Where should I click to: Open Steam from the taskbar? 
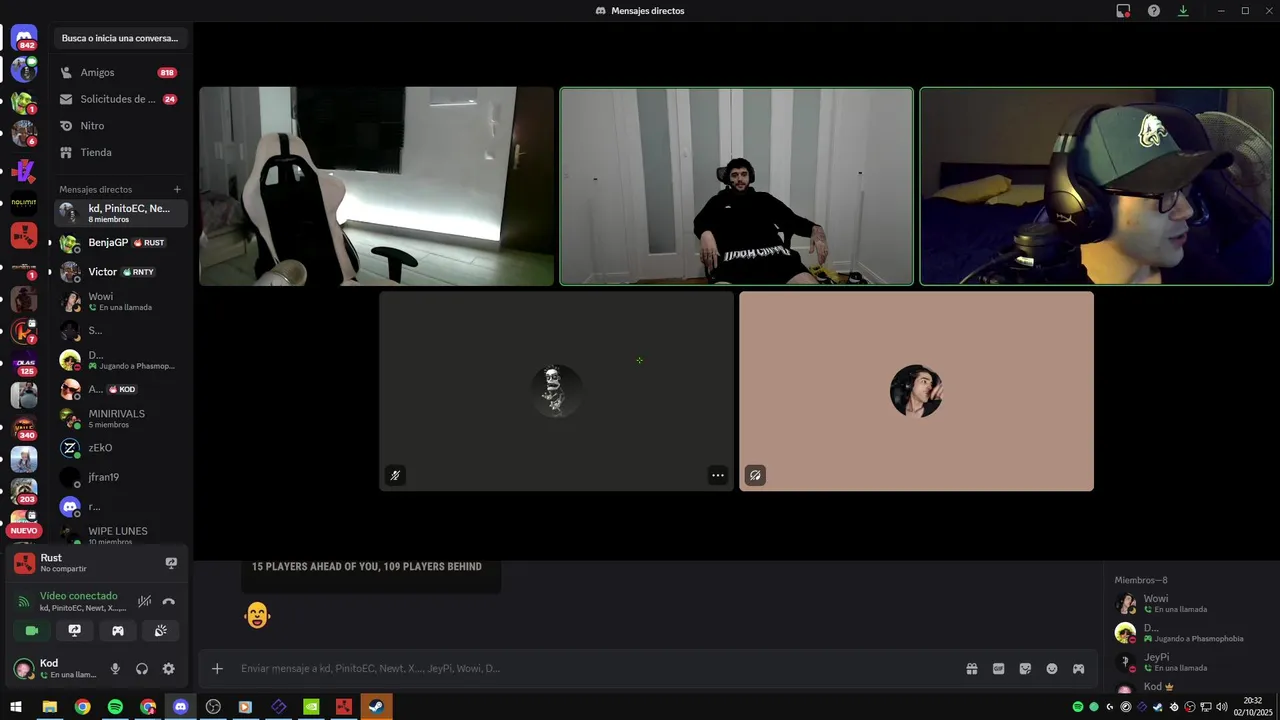376,707
